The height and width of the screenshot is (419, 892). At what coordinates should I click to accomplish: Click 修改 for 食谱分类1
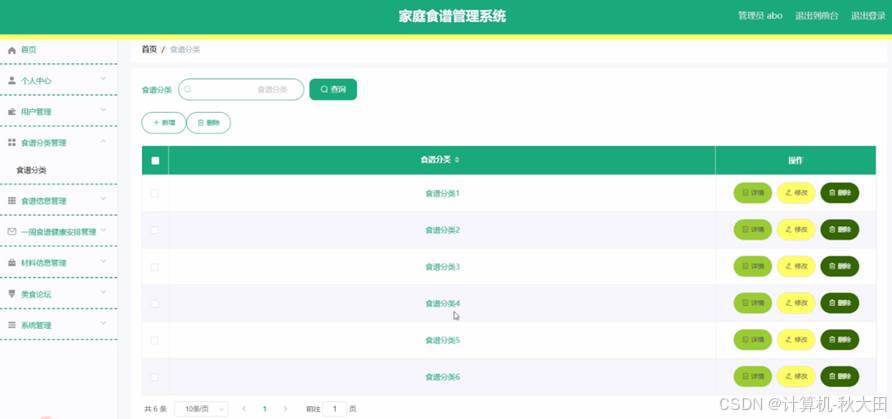tap(796, 193)
